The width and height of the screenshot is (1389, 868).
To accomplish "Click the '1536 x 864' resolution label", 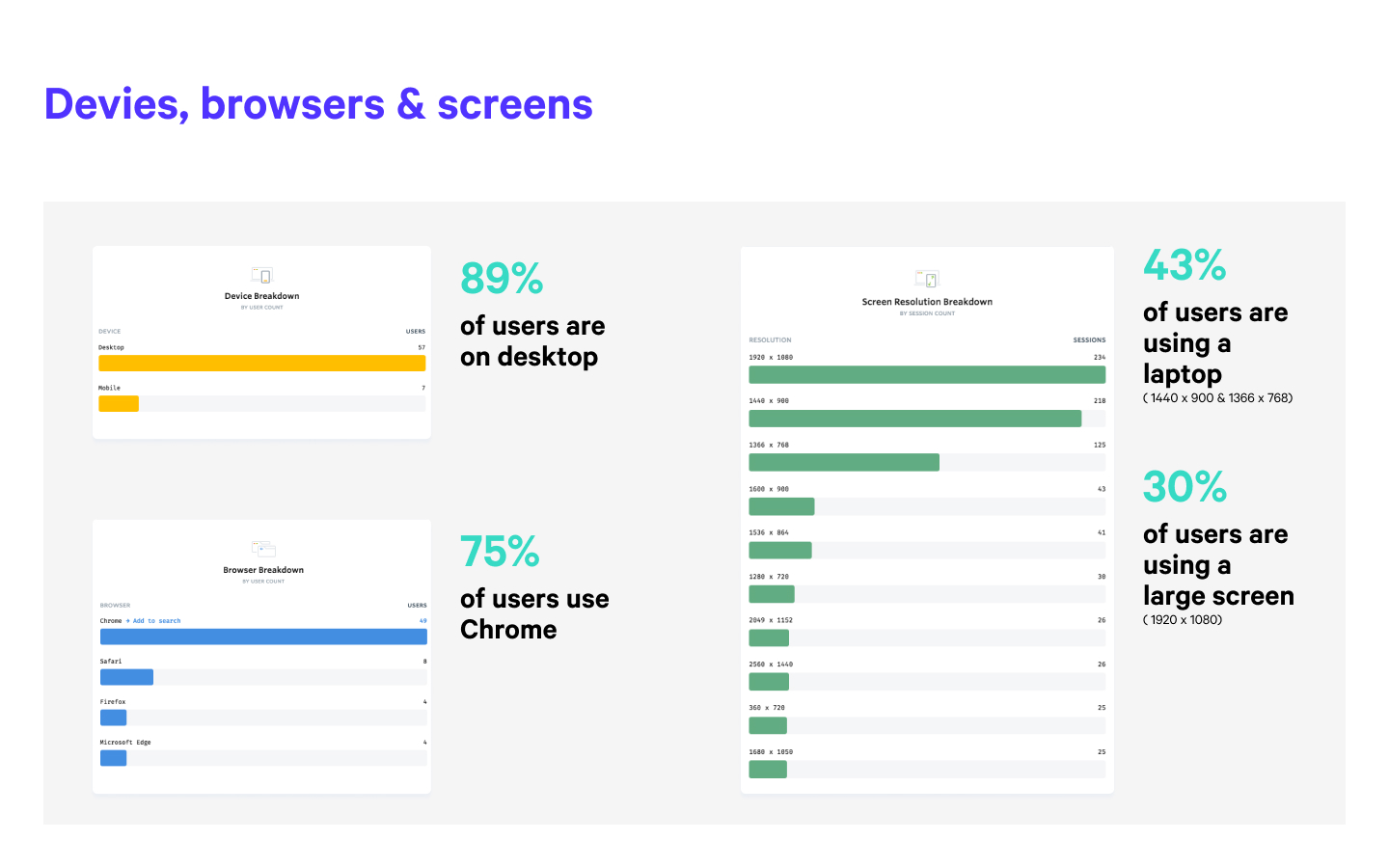I will (769, 532).
